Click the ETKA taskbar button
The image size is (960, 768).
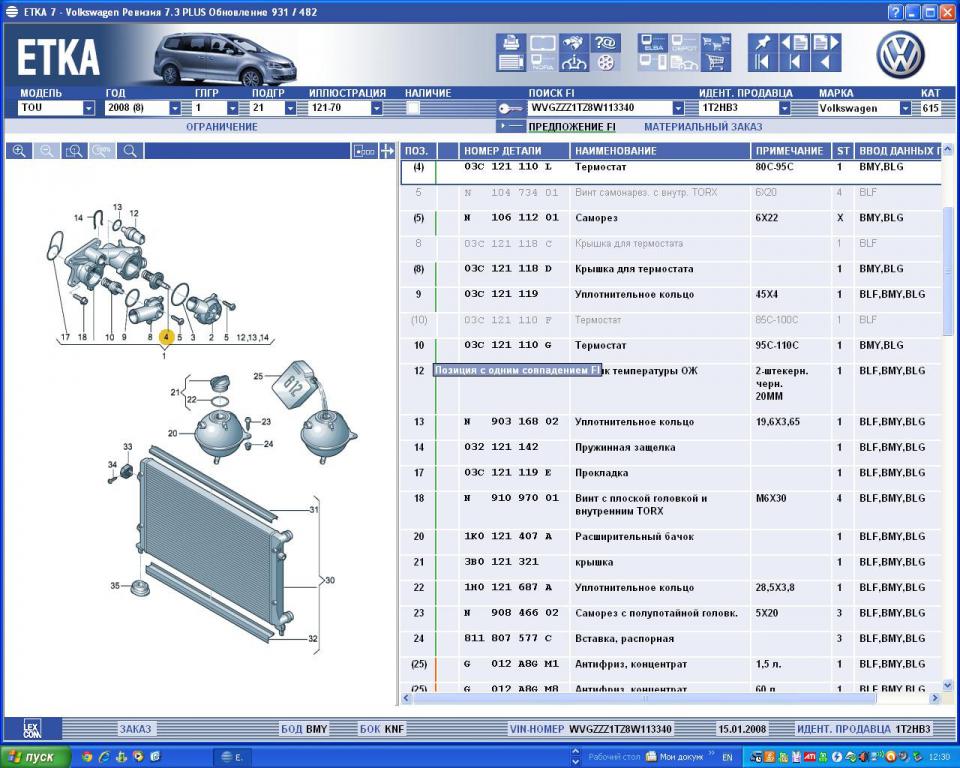[233, 757]
